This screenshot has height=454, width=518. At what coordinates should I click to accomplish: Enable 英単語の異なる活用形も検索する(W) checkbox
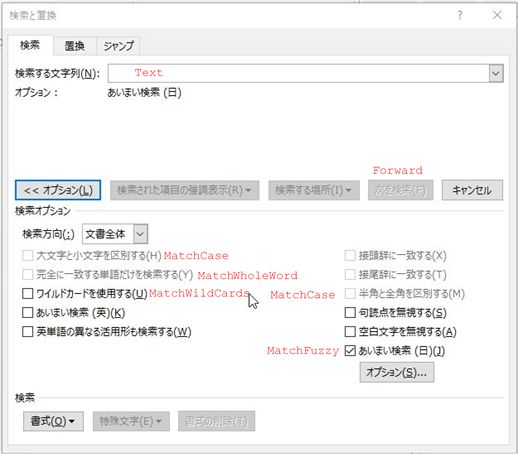coord(27,332)
